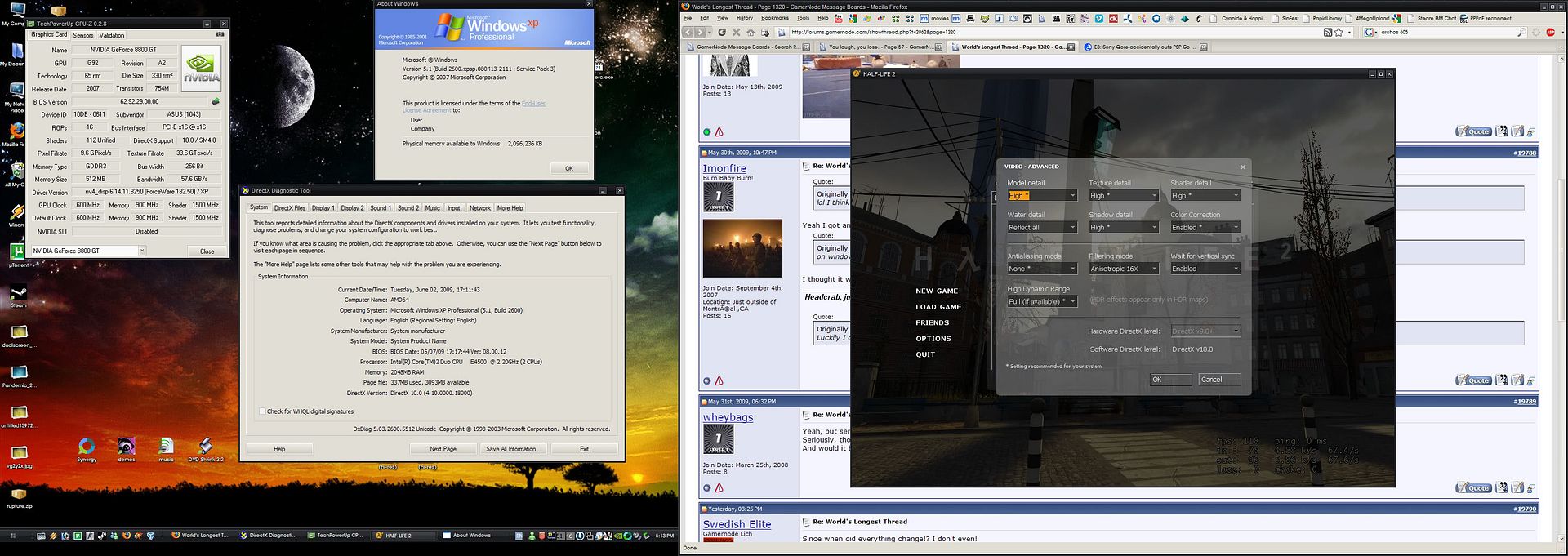The width and height of the screenshot is (1568, 556).
Task: Open the demos desktop icon
Action: coord(126,450)
